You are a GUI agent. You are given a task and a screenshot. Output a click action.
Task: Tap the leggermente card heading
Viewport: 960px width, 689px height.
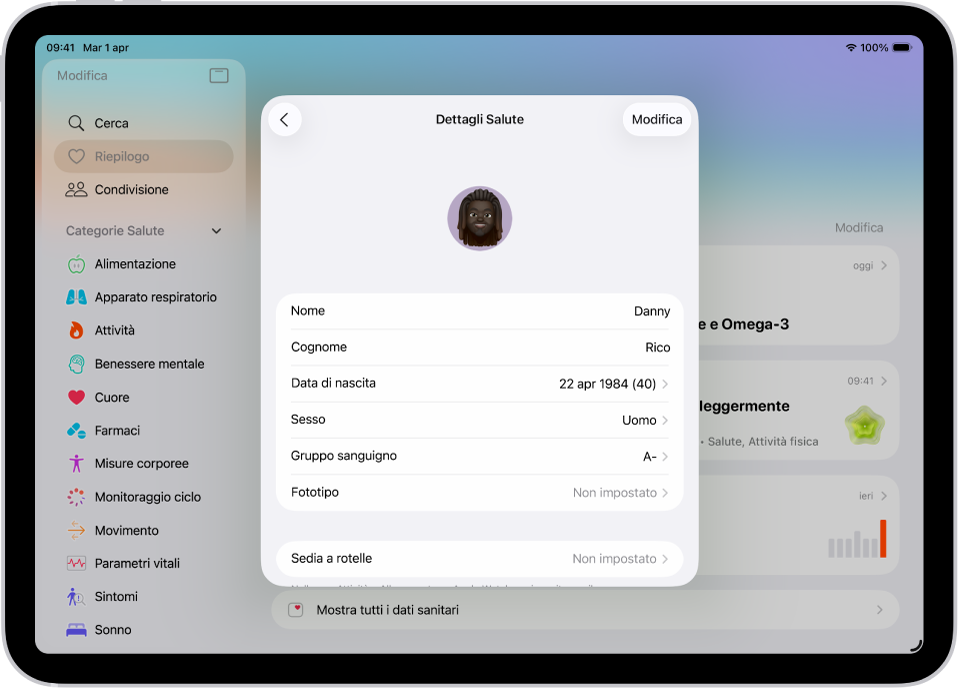[744, 406]
